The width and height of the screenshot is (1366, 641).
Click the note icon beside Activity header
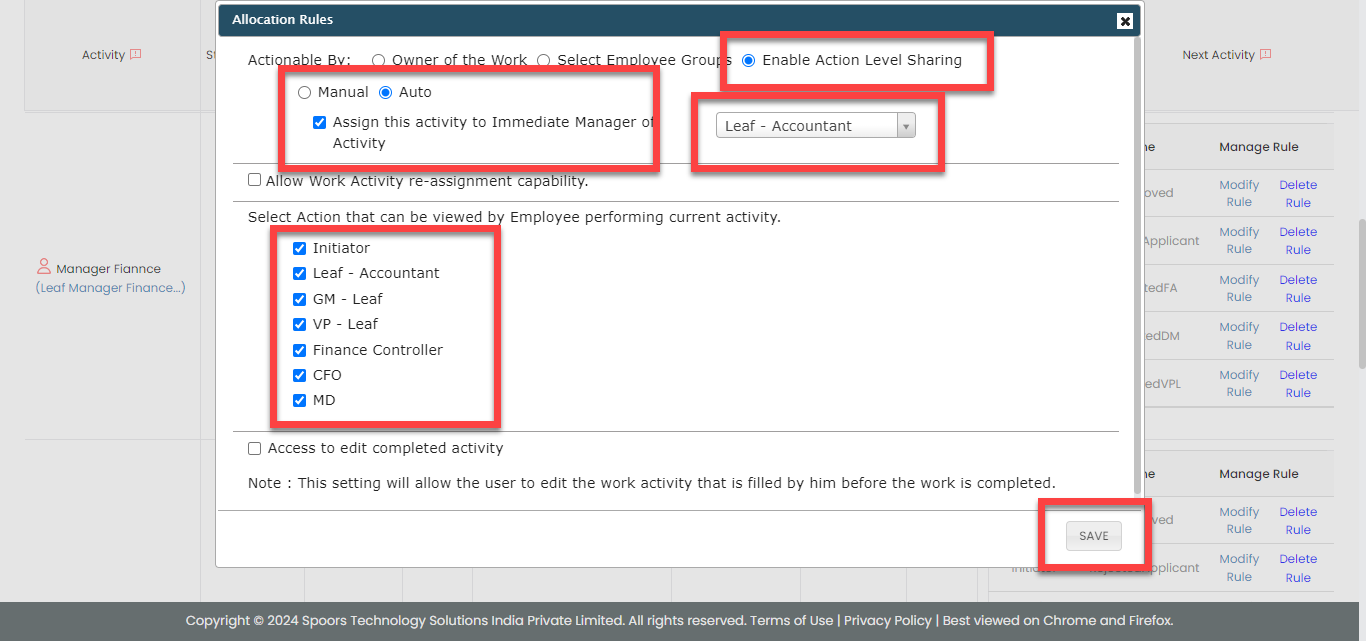(x=136, y=55)
